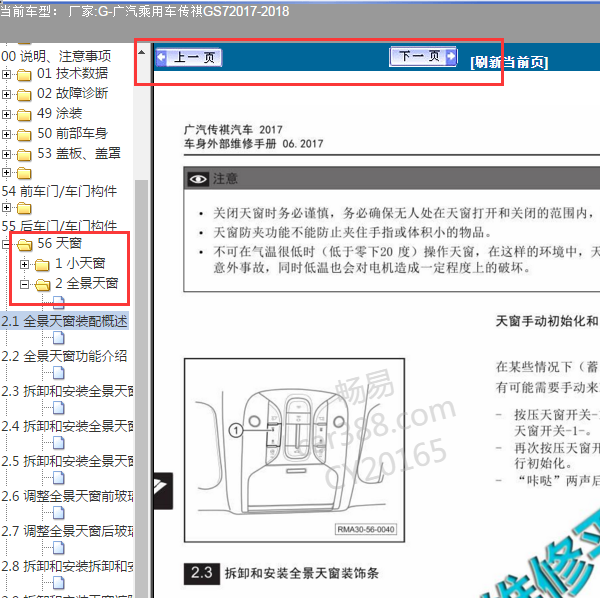Viewport: 600px width, 598px height.
Task: Collapse the 56 天窗 folder node
Action: (x=5, y=244)
